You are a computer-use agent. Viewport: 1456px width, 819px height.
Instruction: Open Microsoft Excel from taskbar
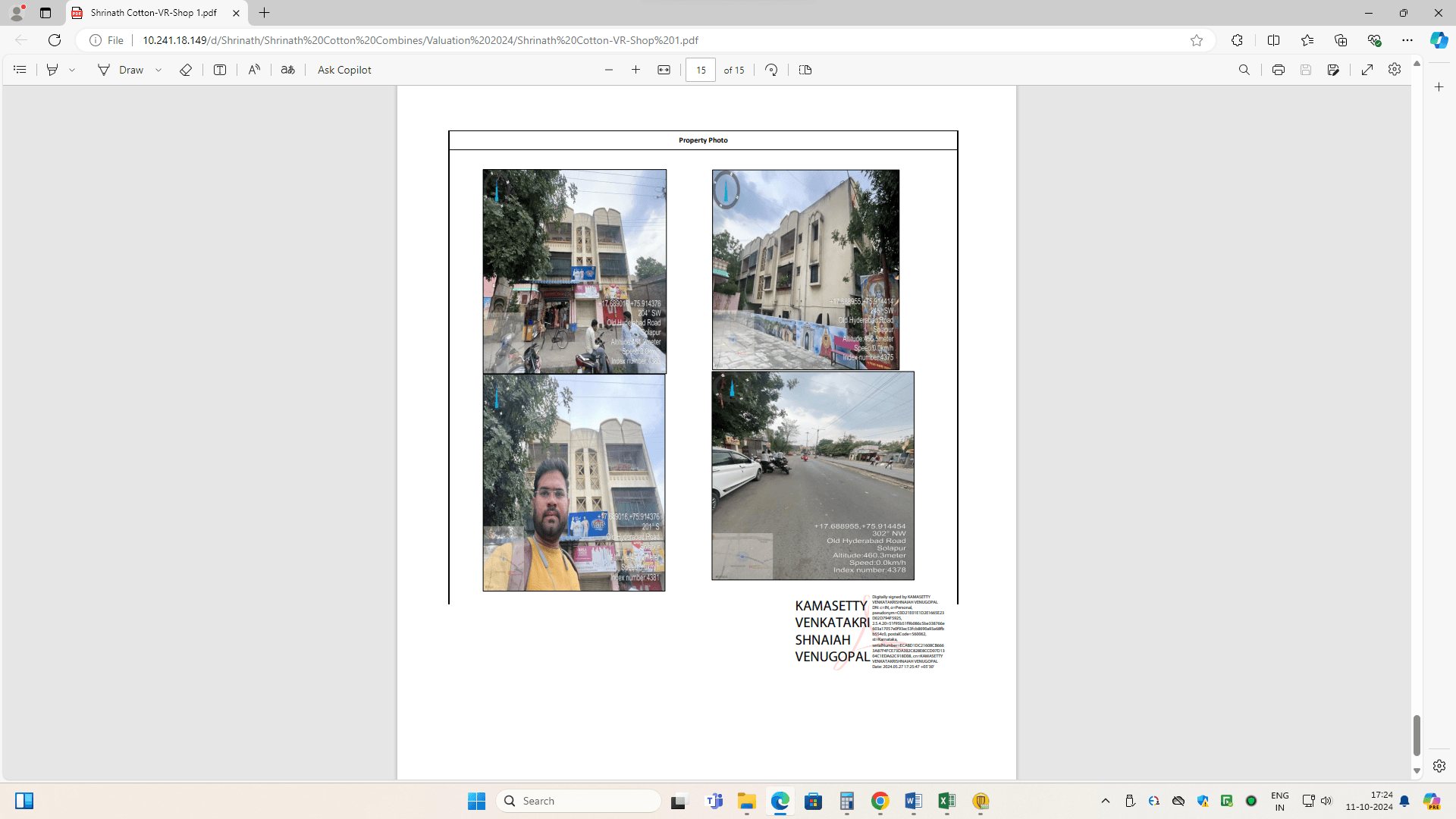click(946, 801)
